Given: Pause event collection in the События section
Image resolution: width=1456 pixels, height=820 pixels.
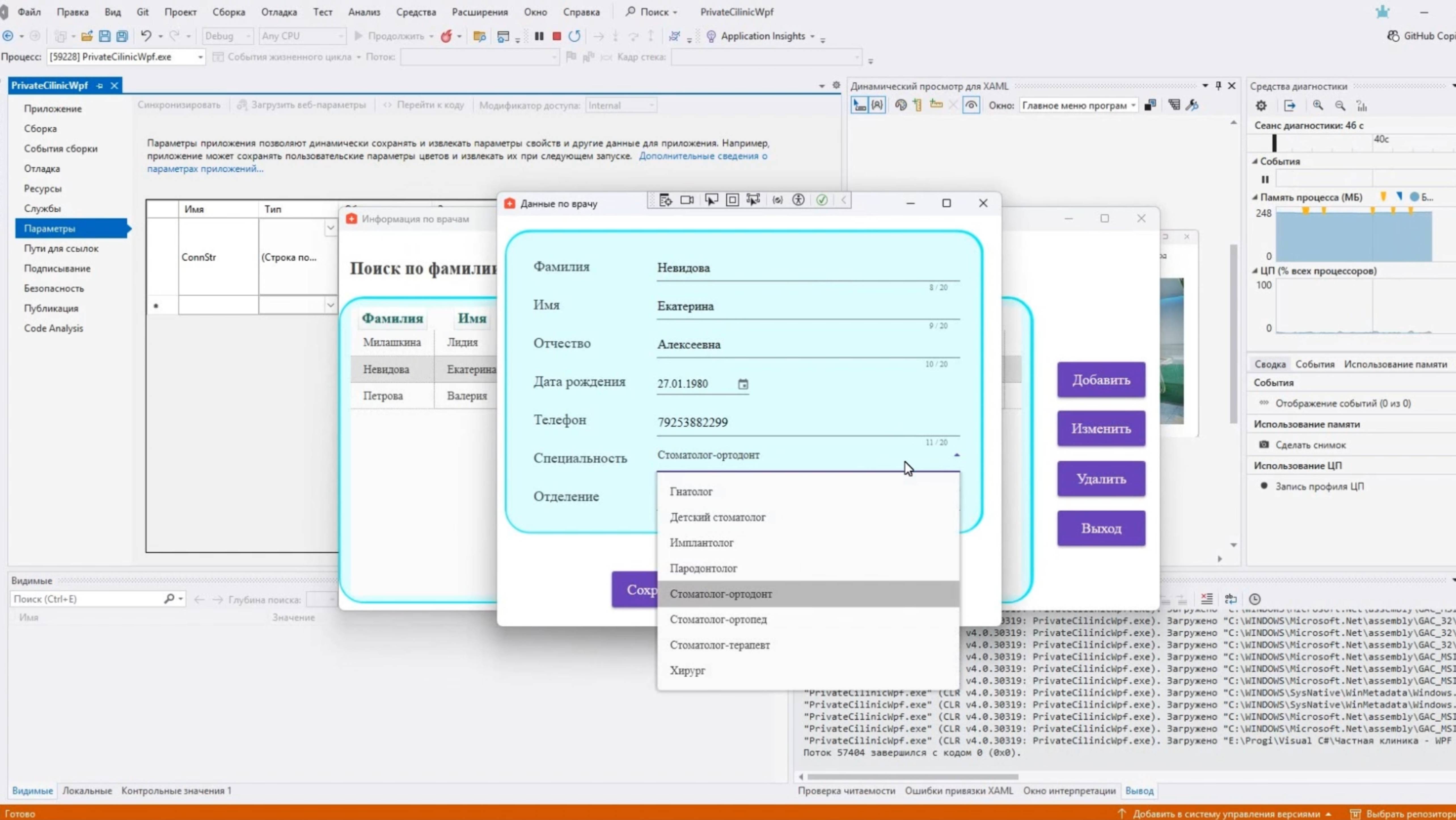Looking at the screenshot, I should click(x=1265, y=179).
